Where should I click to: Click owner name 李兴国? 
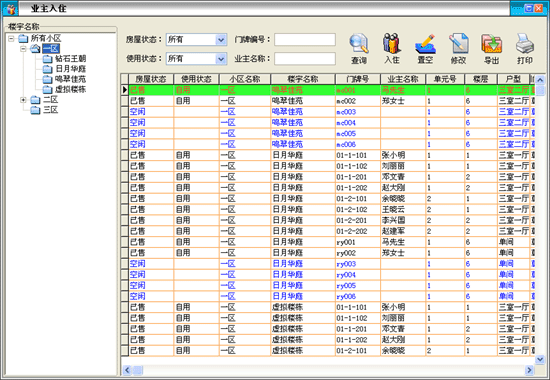(393, 220)
